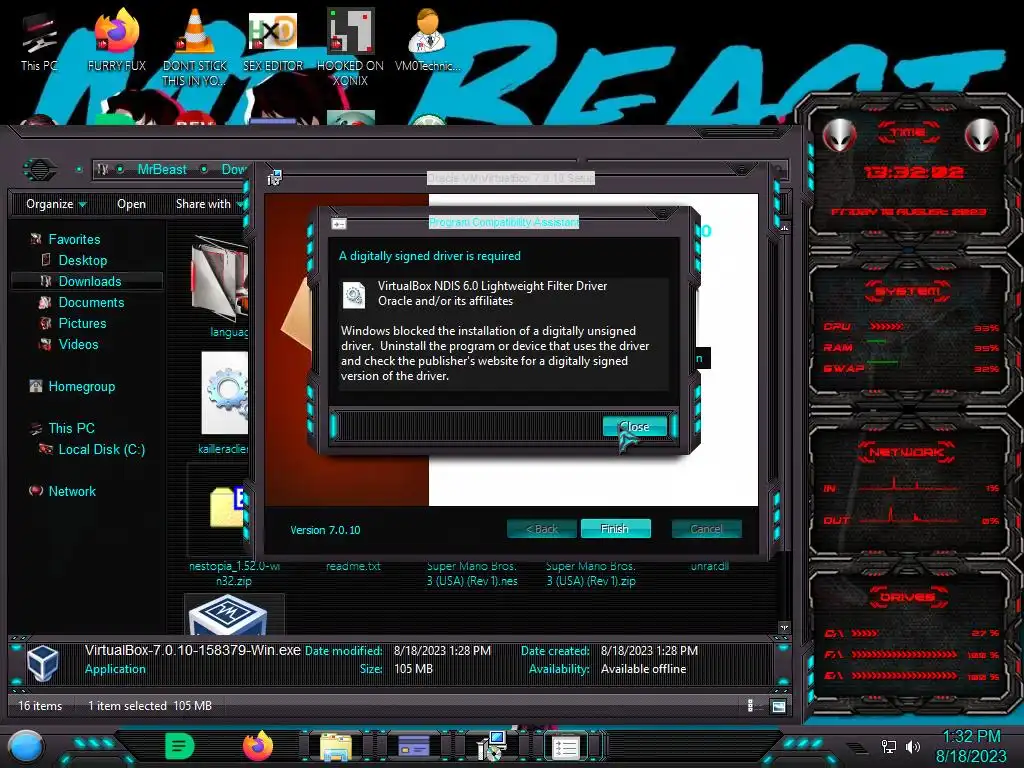Select Desktop in Explorer sidebar
Screen dimensions: 1024x768
82,260
